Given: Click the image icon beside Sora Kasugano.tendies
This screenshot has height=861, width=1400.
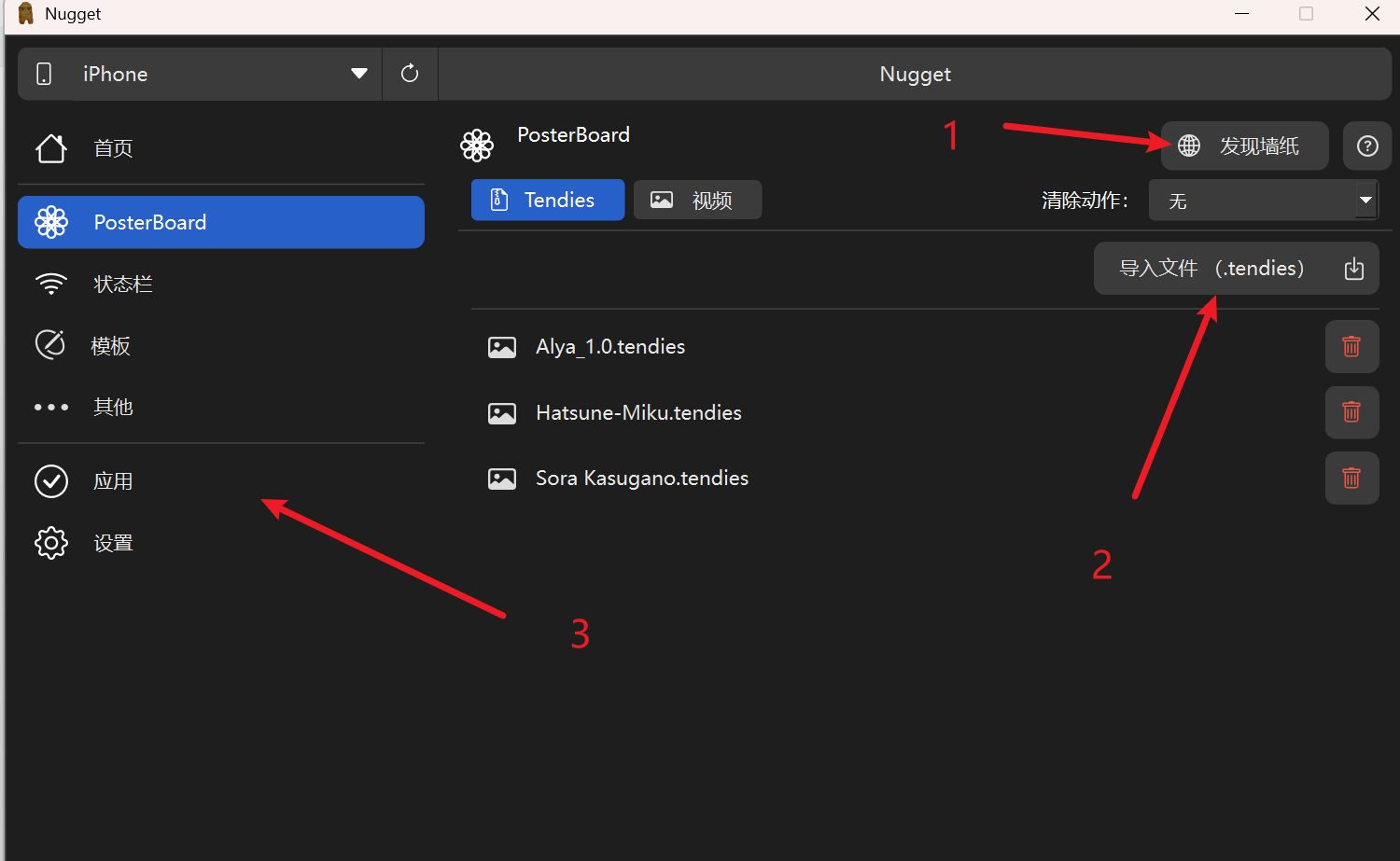Looking at the screenshot, I should pos(502,479).
